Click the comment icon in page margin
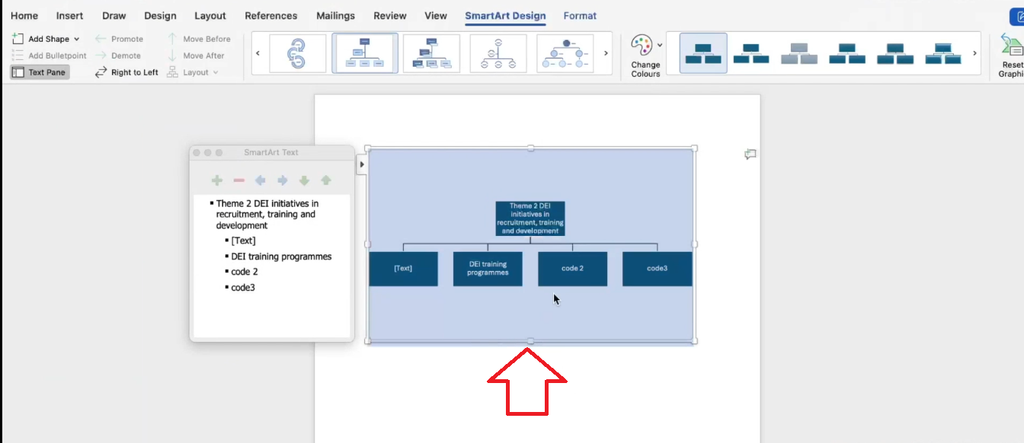Image resolution: width=1024 pixels, height=443 pixels. coord(750,154)
